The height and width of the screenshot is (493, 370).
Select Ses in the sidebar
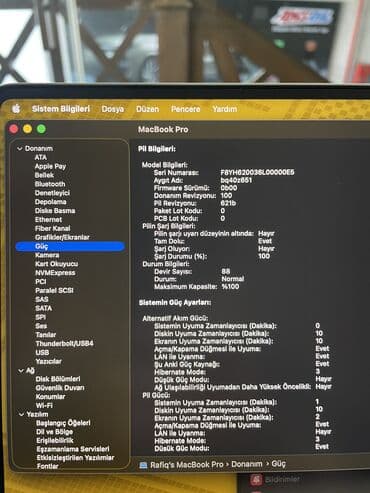(41, 326)
